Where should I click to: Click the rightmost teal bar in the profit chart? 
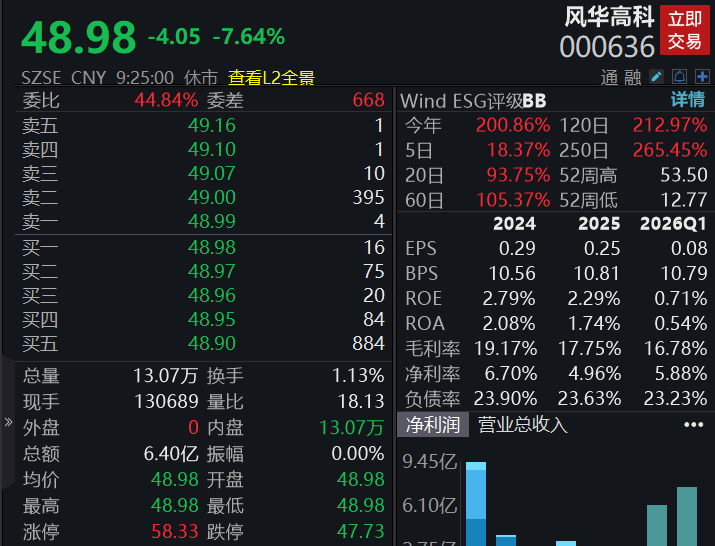coord(687,516)
